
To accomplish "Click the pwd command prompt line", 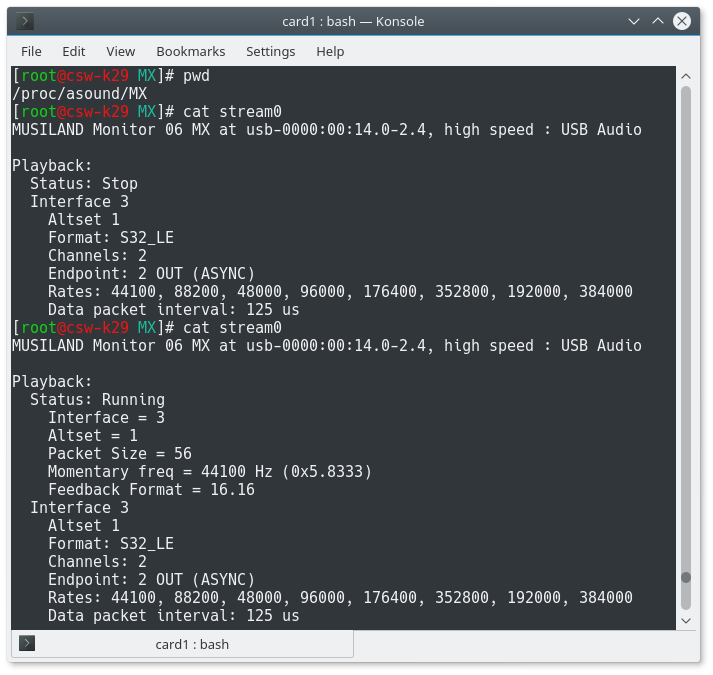I will 111,76.
